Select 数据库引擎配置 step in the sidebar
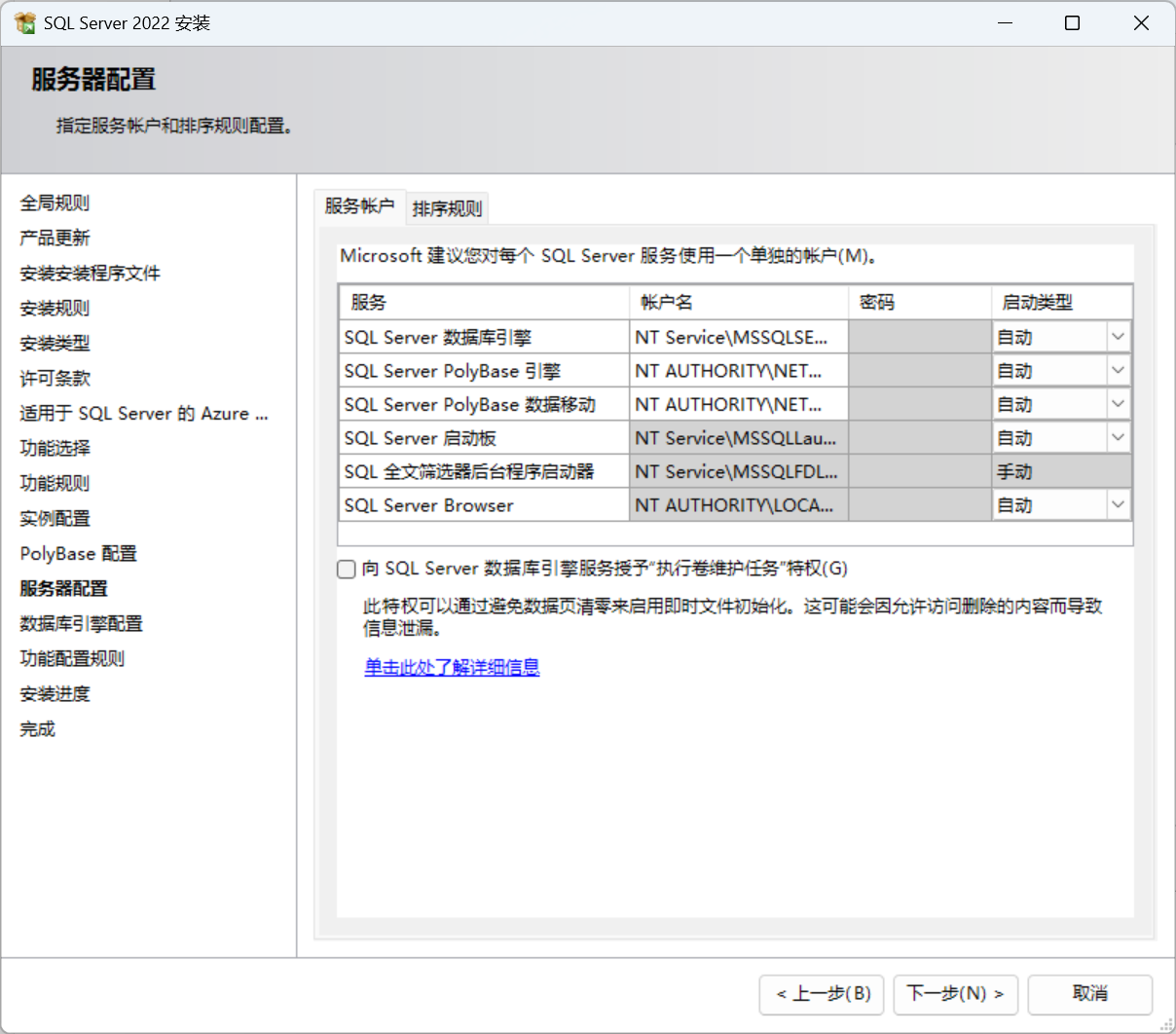The height and width of the screenshot is (1034, 1176). 81,623
